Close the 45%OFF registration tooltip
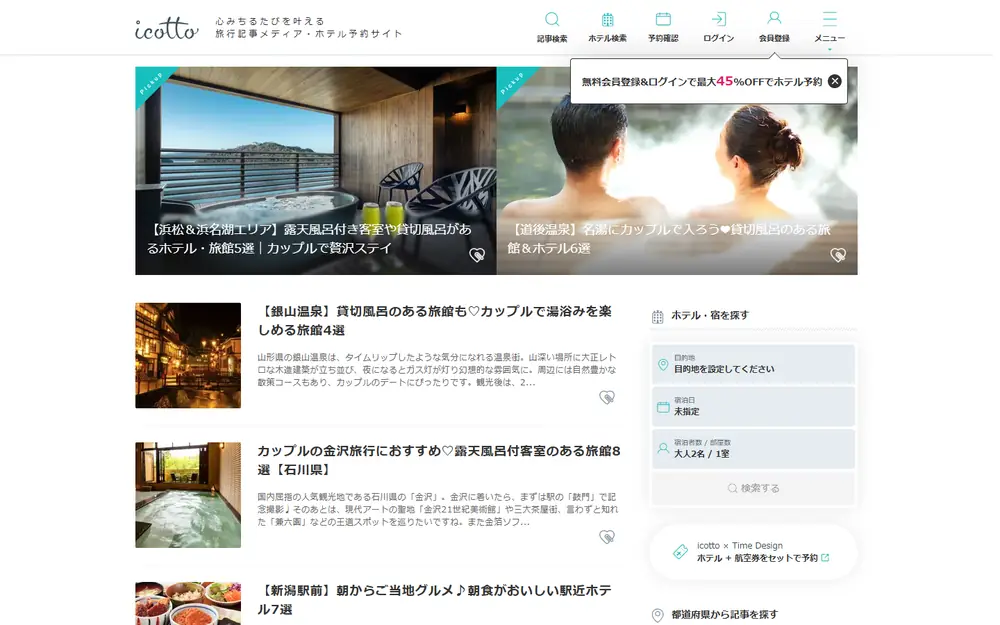Viewport: 1000px width, 625px height. point(834,82)
